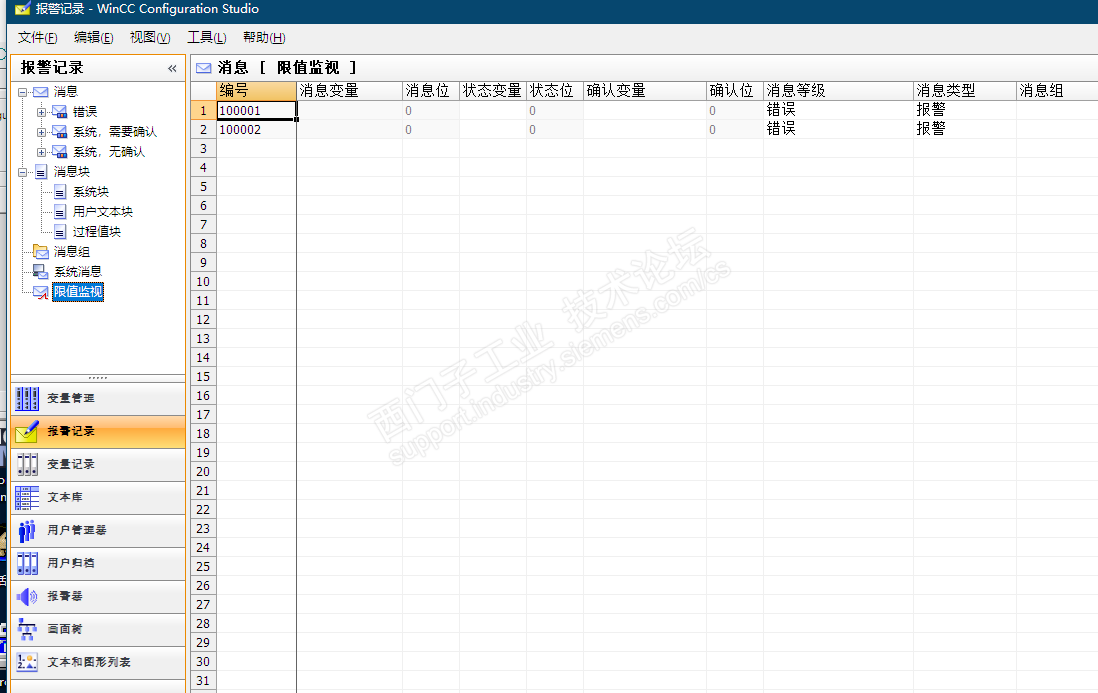This screenshot has height=693, width=1098.
Task: Click the 系统块 block icon
Action: pyautogui.click(x=60, y=192)
